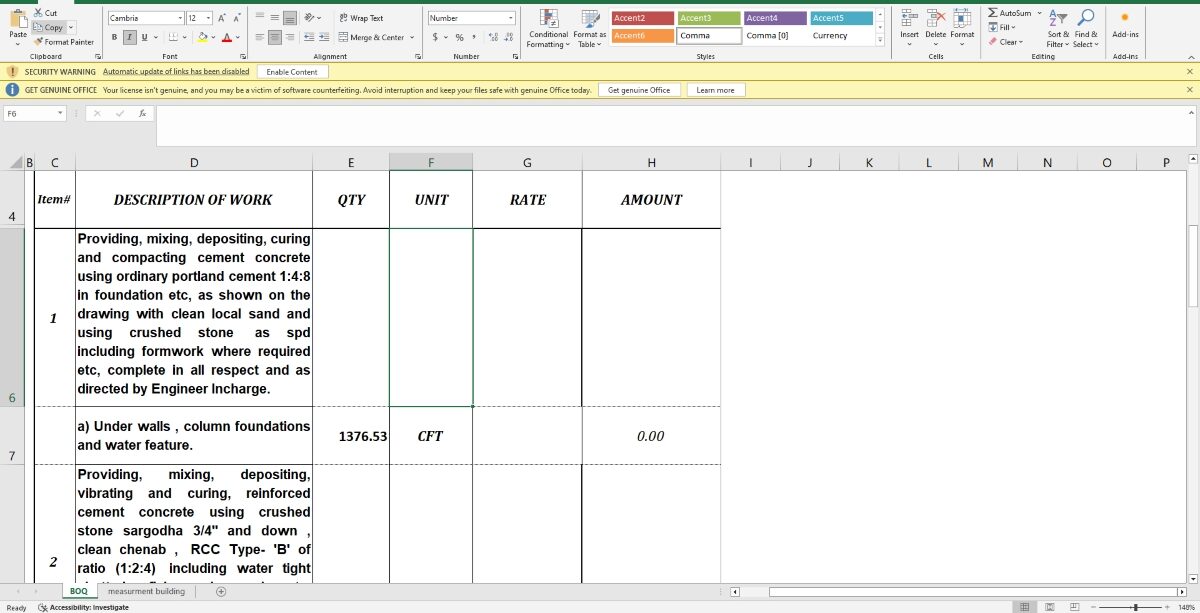1200x613 pixels.
Task: Expand the Number format dropdown
Action: [510, 18]
